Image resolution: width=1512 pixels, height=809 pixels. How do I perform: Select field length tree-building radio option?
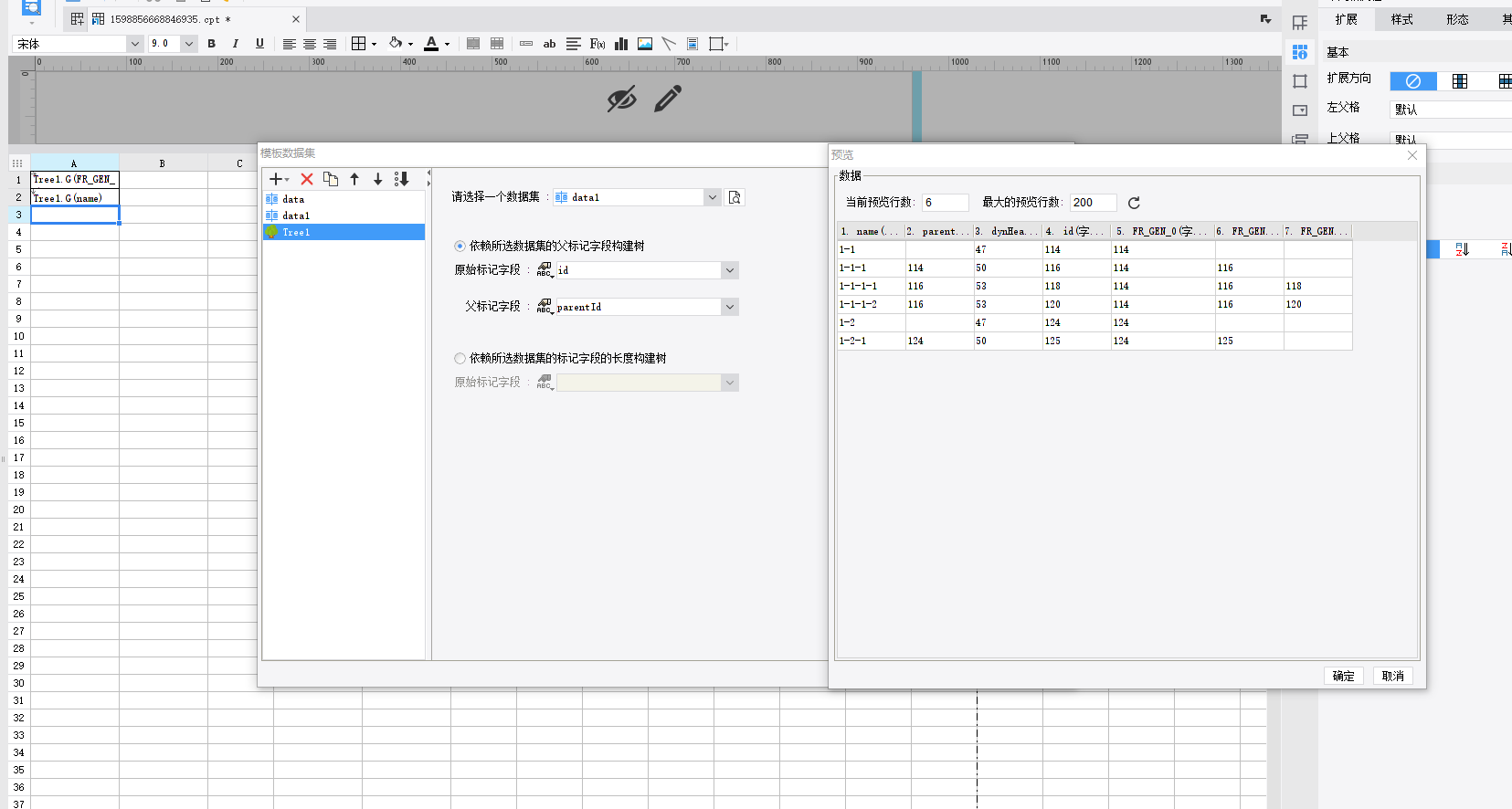(x=460, y=358)
